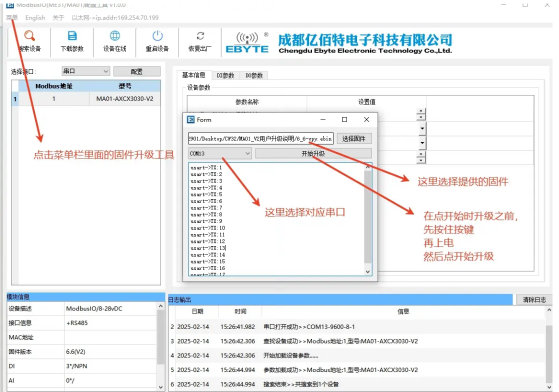Click the Form log vertical scrollbar
This screenshot has height=392, width=559.
coord(368,217)
